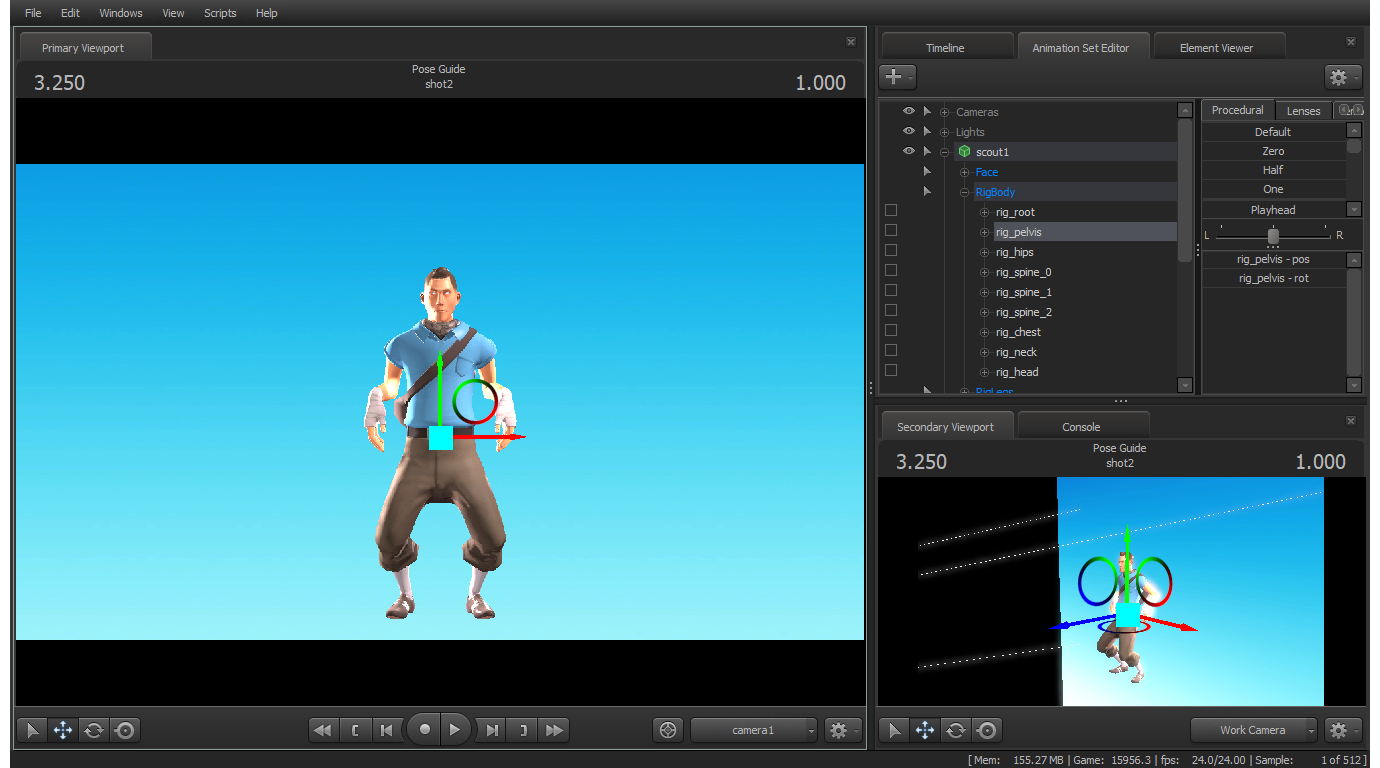Click the Record button

click(425, 730)
